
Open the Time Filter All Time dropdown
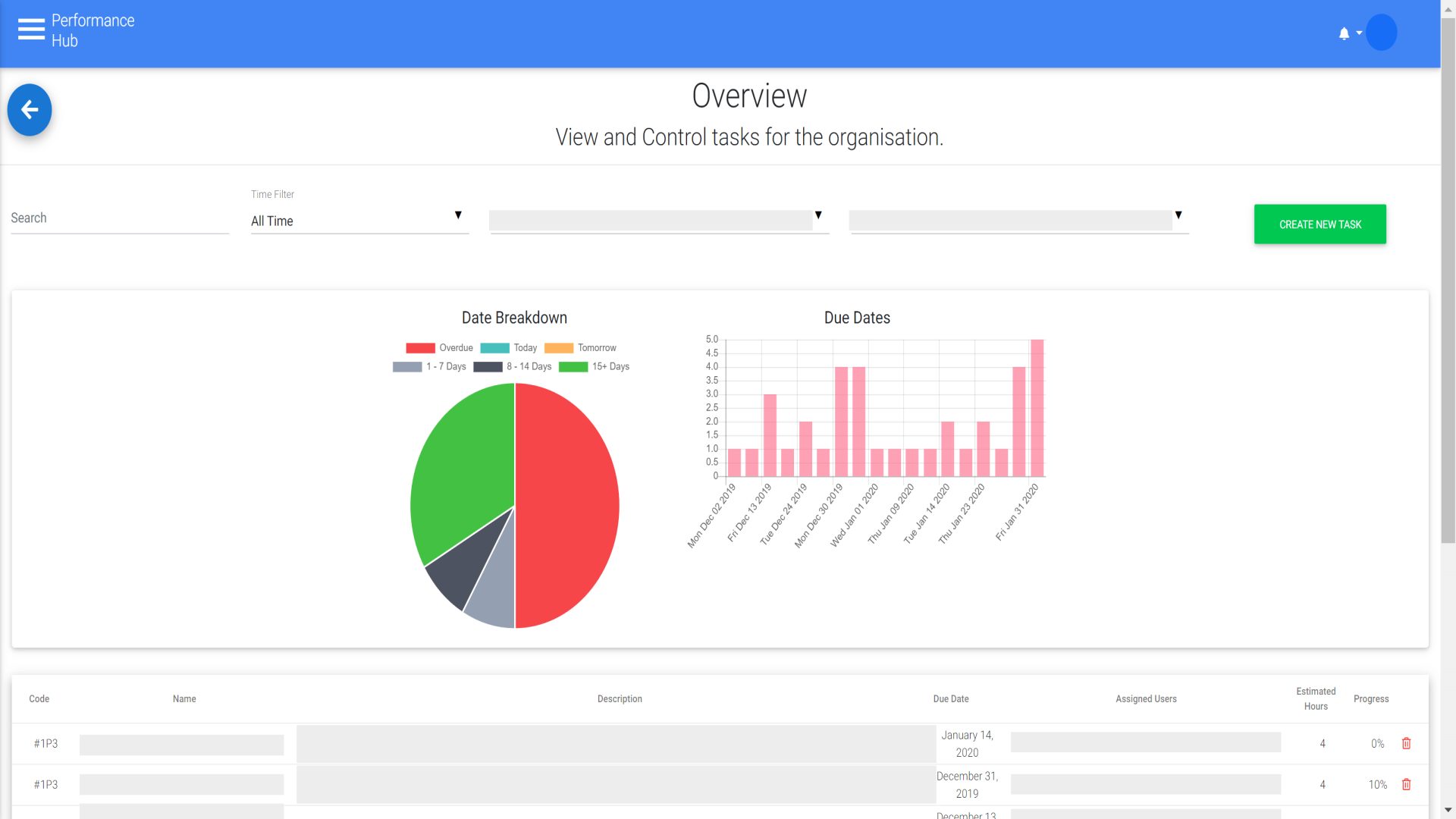pyautogui.click(x=359, y=221)
